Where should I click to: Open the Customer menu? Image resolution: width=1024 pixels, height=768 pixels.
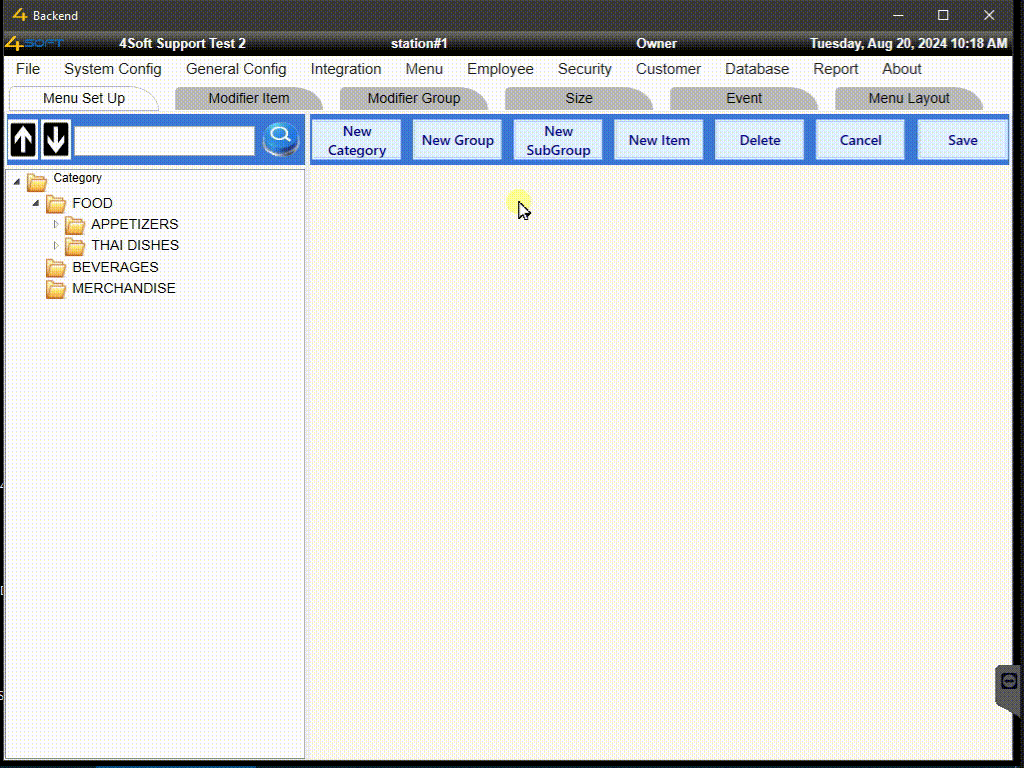tap(668, 69)
